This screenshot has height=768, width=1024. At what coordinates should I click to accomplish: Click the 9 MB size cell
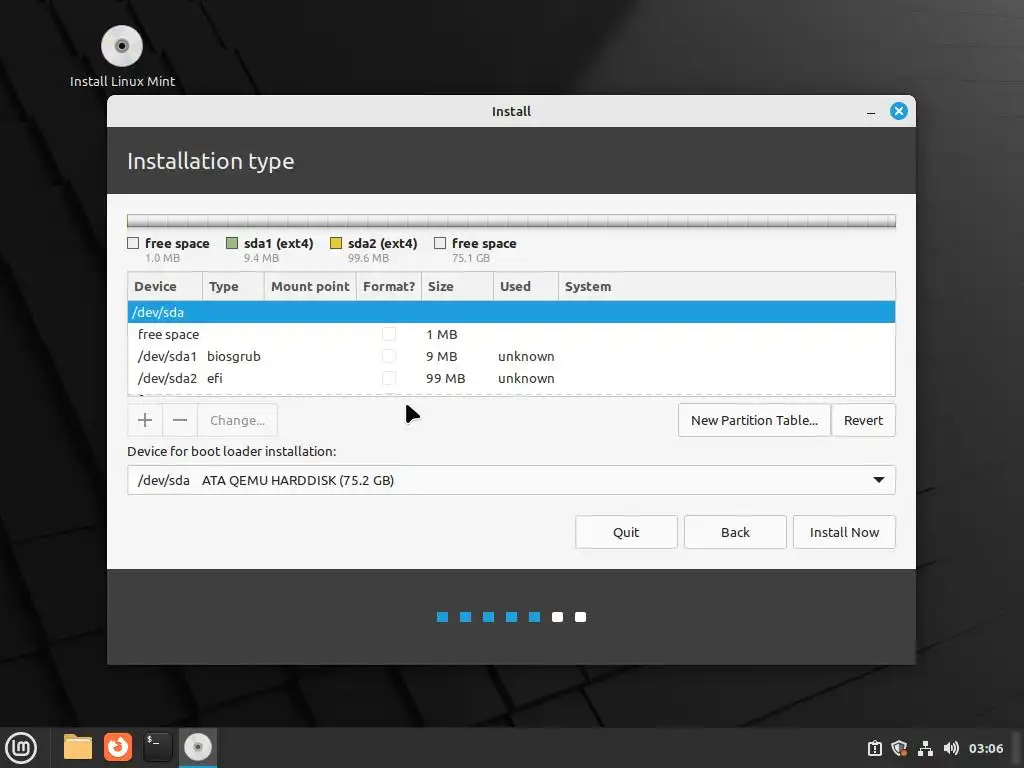point(441,357)
